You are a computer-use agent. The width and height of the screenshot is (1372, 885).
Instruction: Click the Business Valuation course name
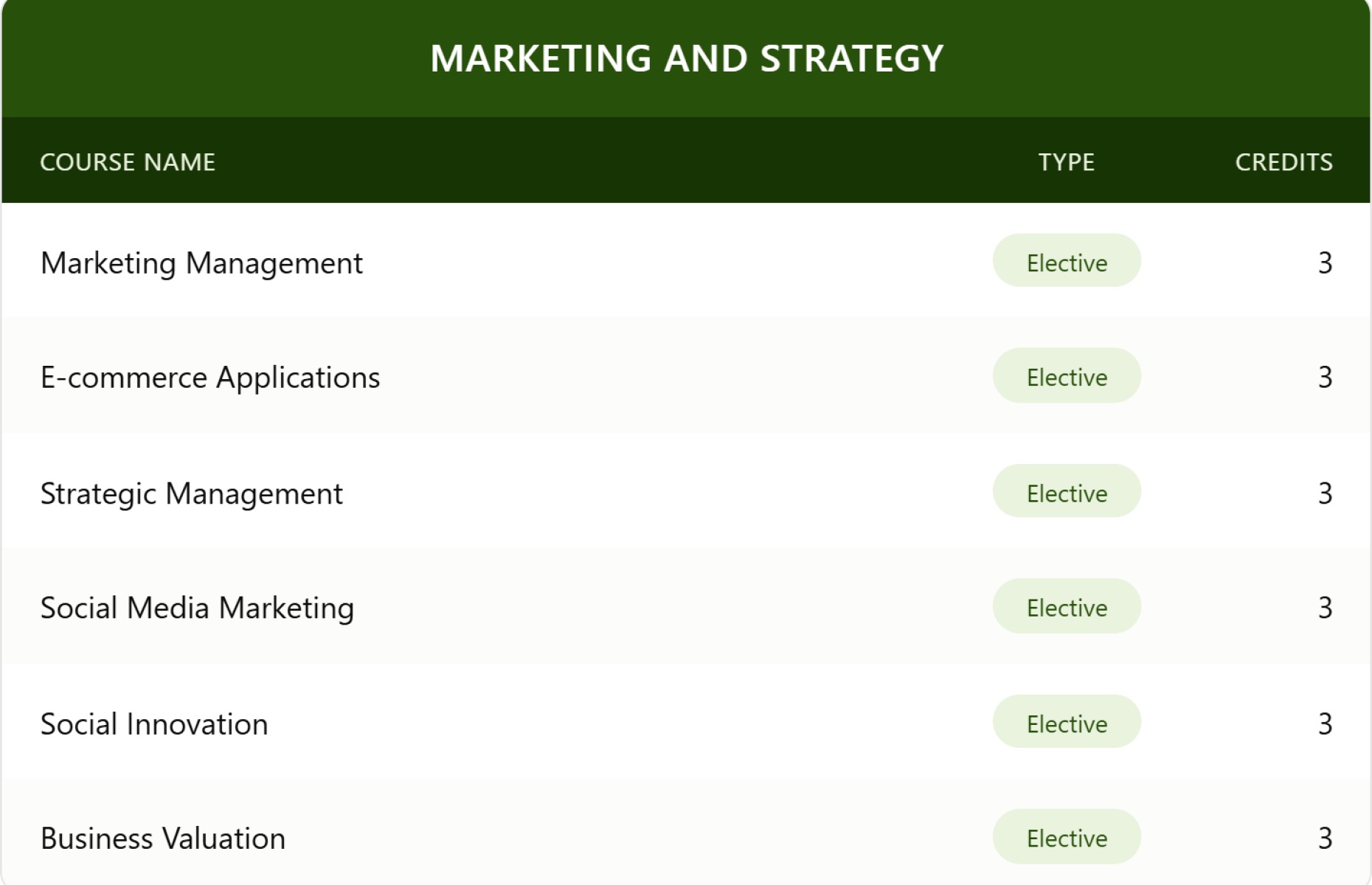pos(163,838)
